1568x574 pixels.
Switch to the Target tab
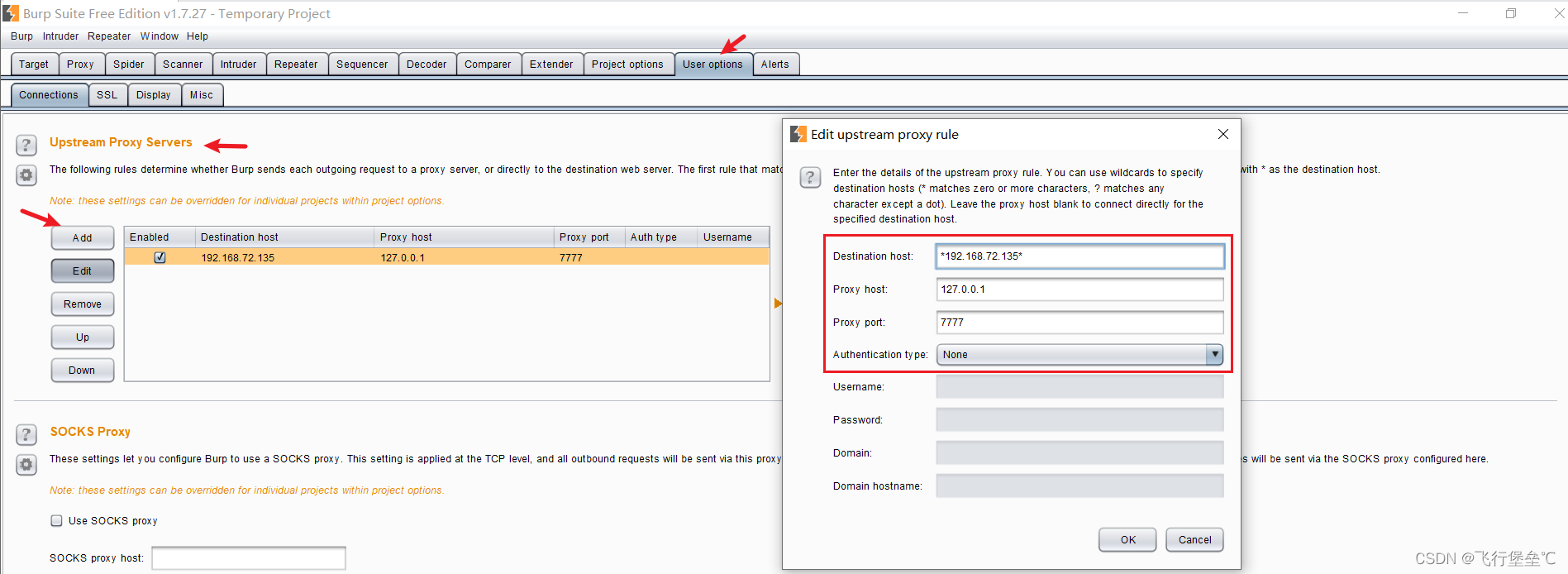click(x=34, y=65)
